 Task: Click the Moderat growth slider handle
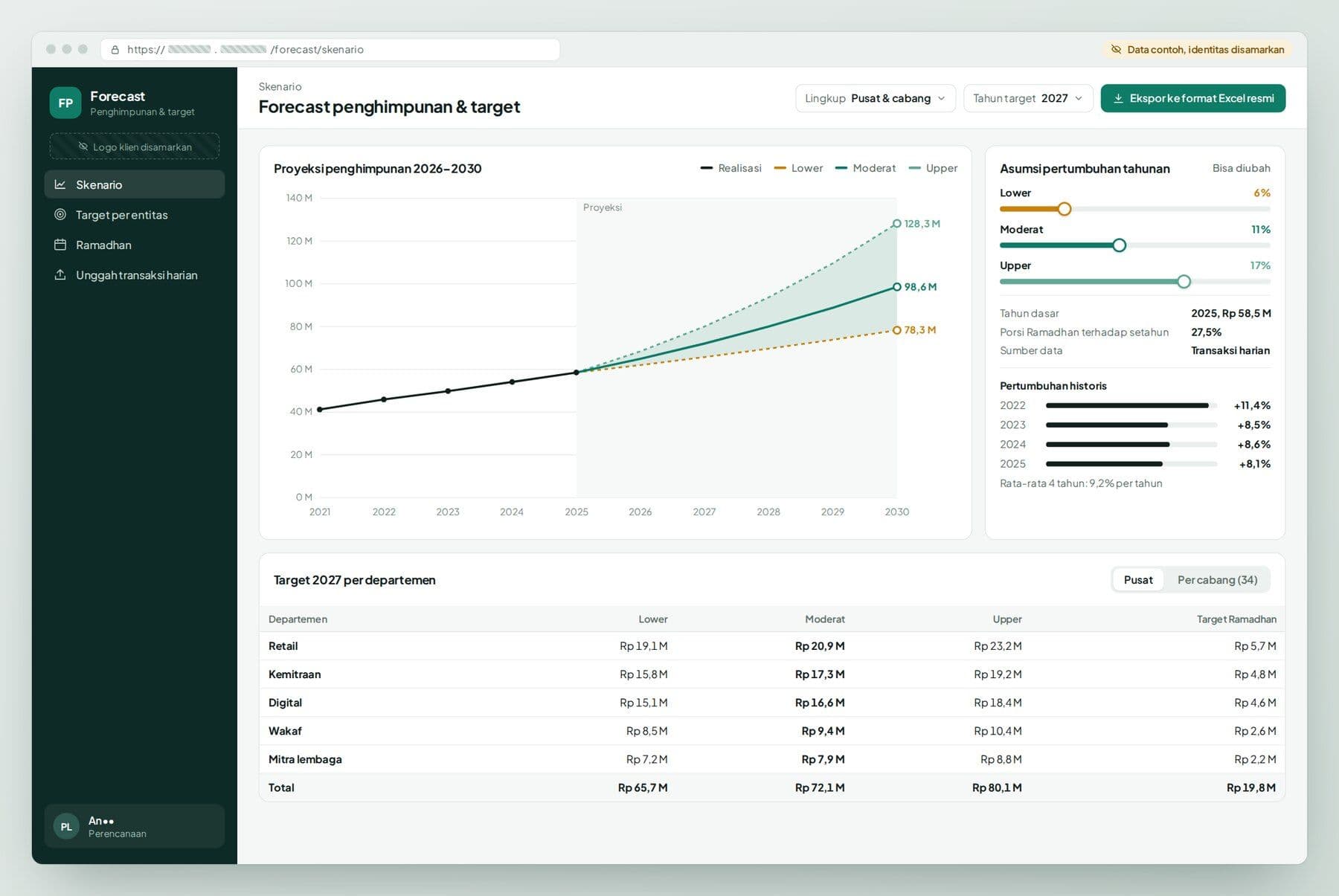1119,245
